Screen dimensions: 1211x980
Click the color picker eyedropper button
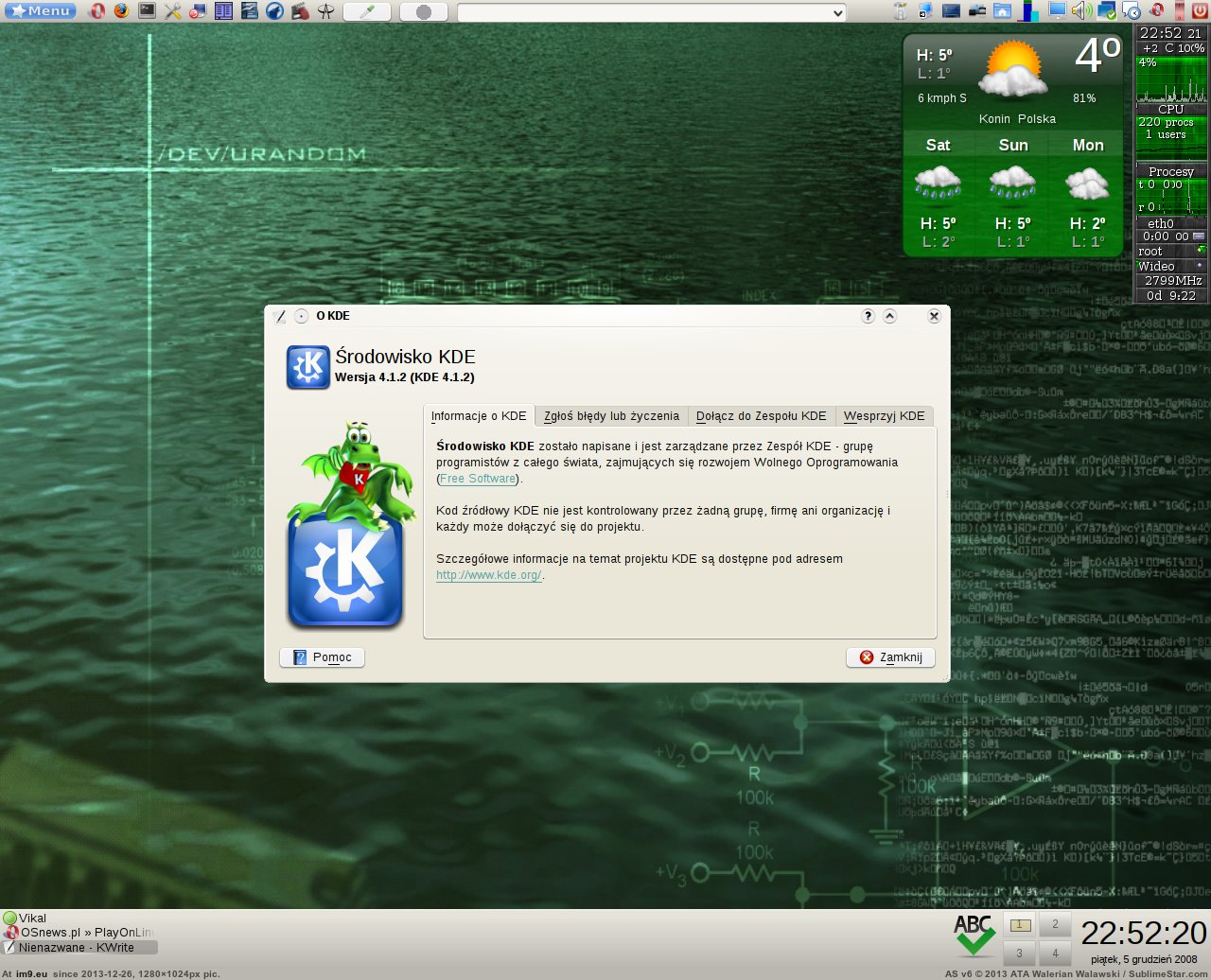tap(366, 11)
